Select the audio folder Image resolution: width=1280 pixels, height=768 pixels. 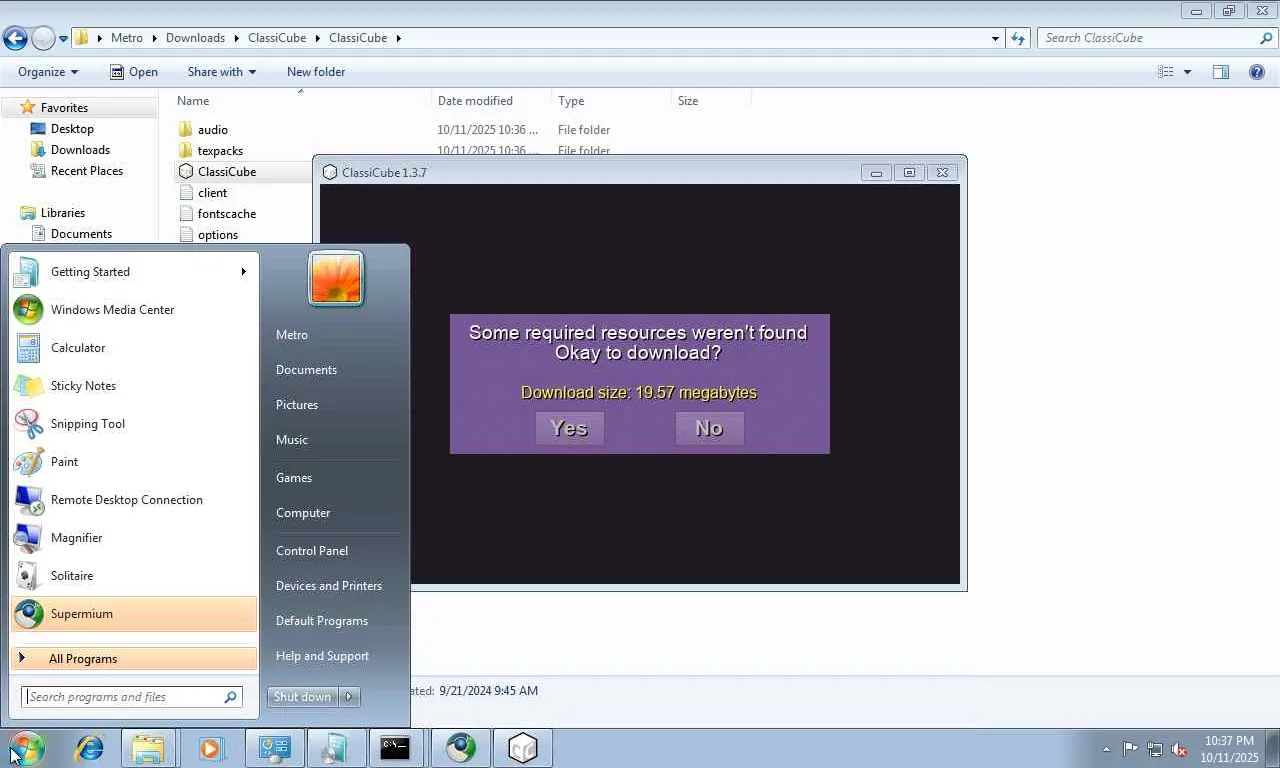212,130
